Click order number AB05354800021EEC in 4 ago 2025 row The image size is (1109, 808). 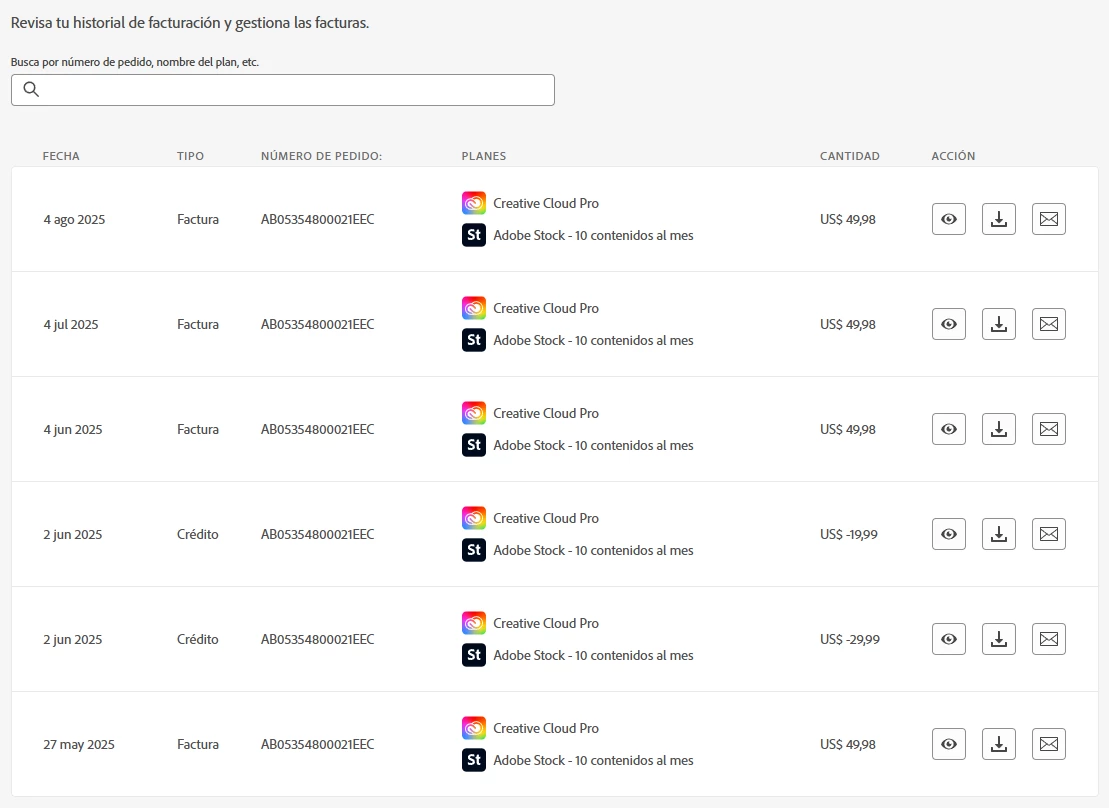318,219
